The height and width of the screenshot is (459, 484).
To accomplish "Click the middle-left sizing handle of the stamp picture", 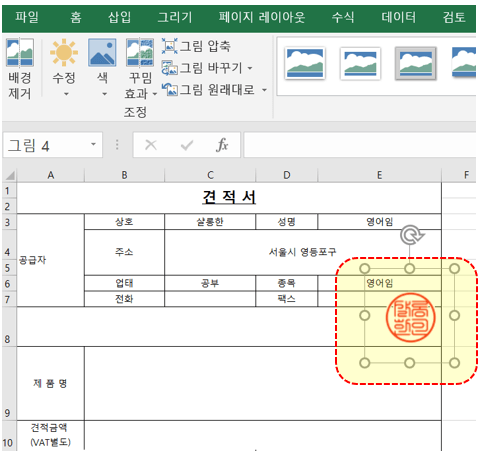I will [365, 315].
